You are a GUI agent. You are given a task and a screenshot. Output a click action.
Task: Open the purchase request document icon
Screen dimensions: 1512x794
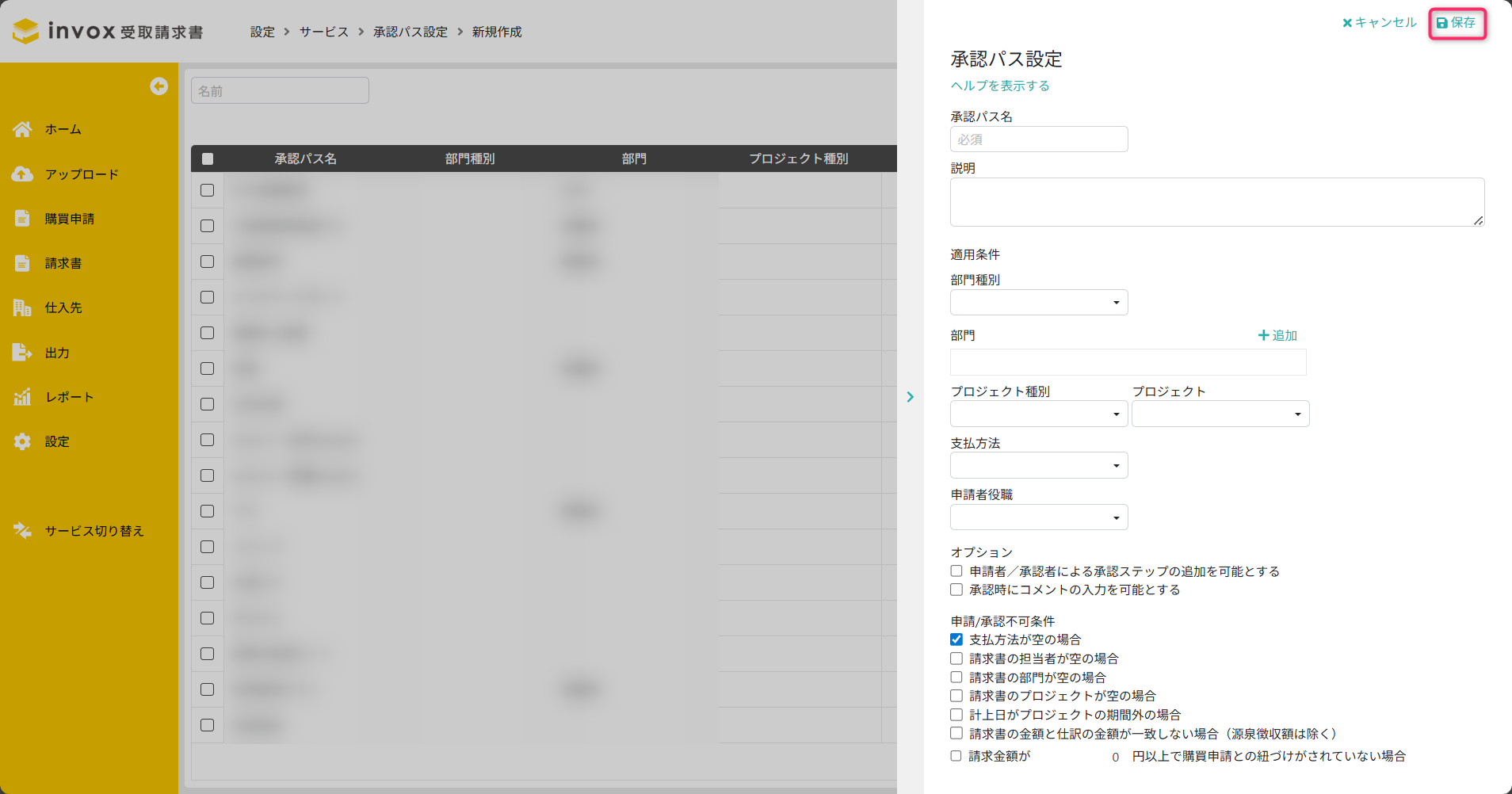click(x=22, y=219)
